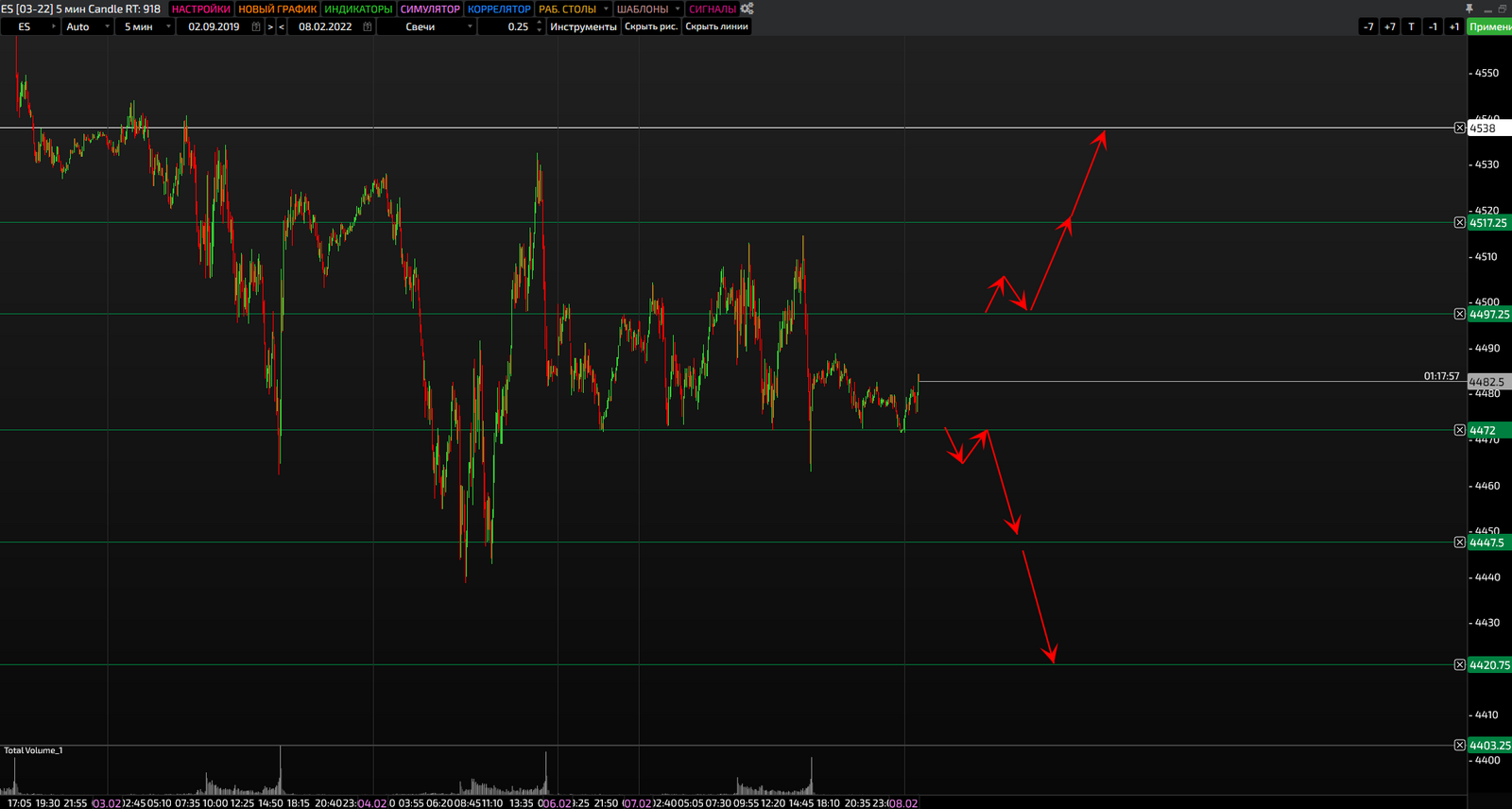This screenshot has height=809, width=1512.
Task: Remove the 4447.5 horizontal level
Action: point(1459,542)
